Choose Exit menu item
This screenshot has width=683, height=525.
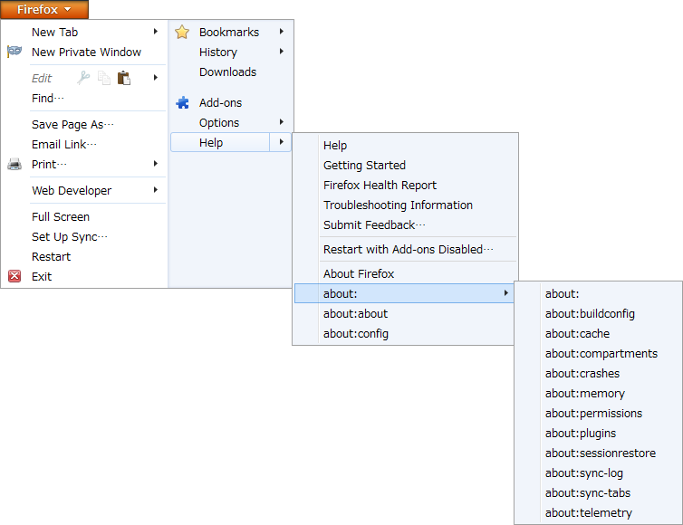click(41, 277)
